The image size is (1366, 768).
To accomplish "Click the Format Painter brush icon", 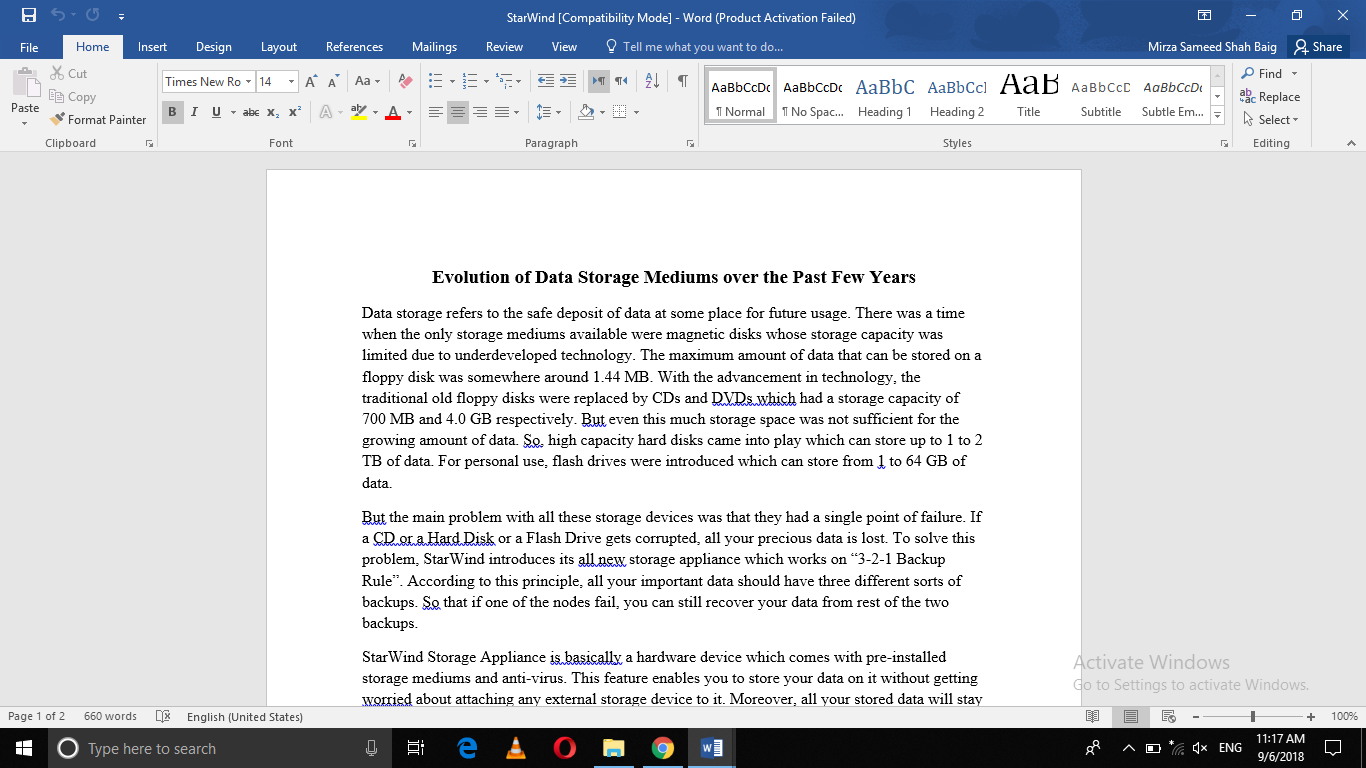I will coord(57,119).
